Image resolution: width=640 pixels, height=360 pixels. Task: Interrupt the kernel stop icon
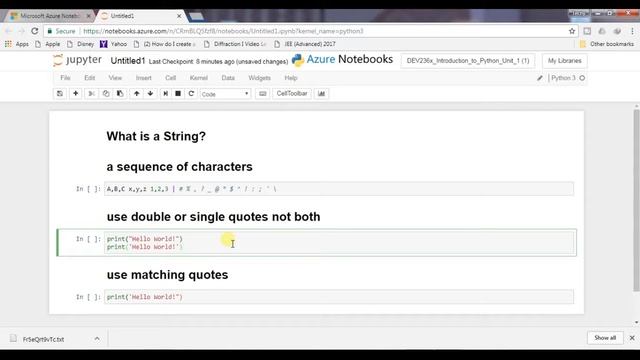[178, 93]
